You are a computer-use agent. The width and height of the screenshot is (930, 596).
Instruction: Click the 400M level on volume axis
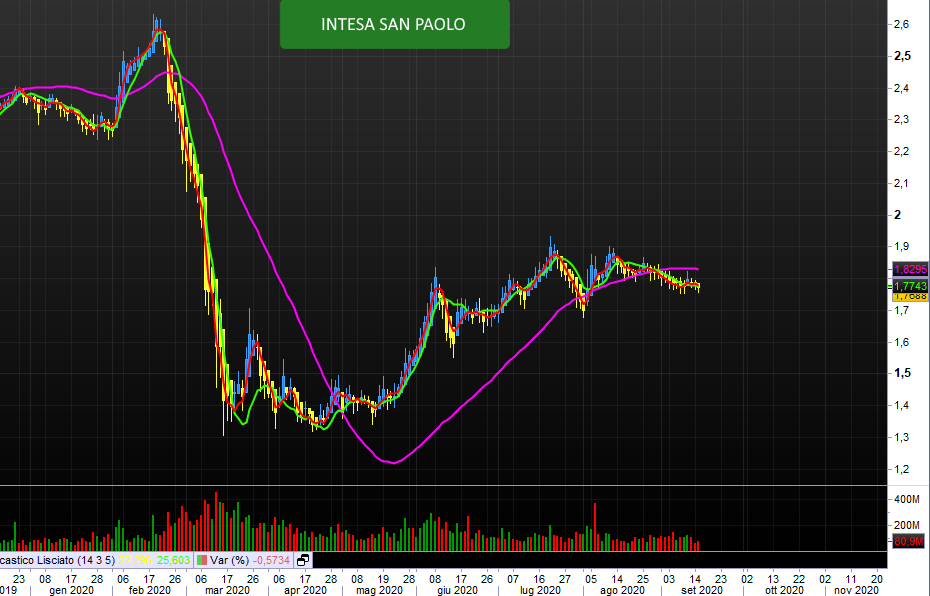tap(906, 499)
